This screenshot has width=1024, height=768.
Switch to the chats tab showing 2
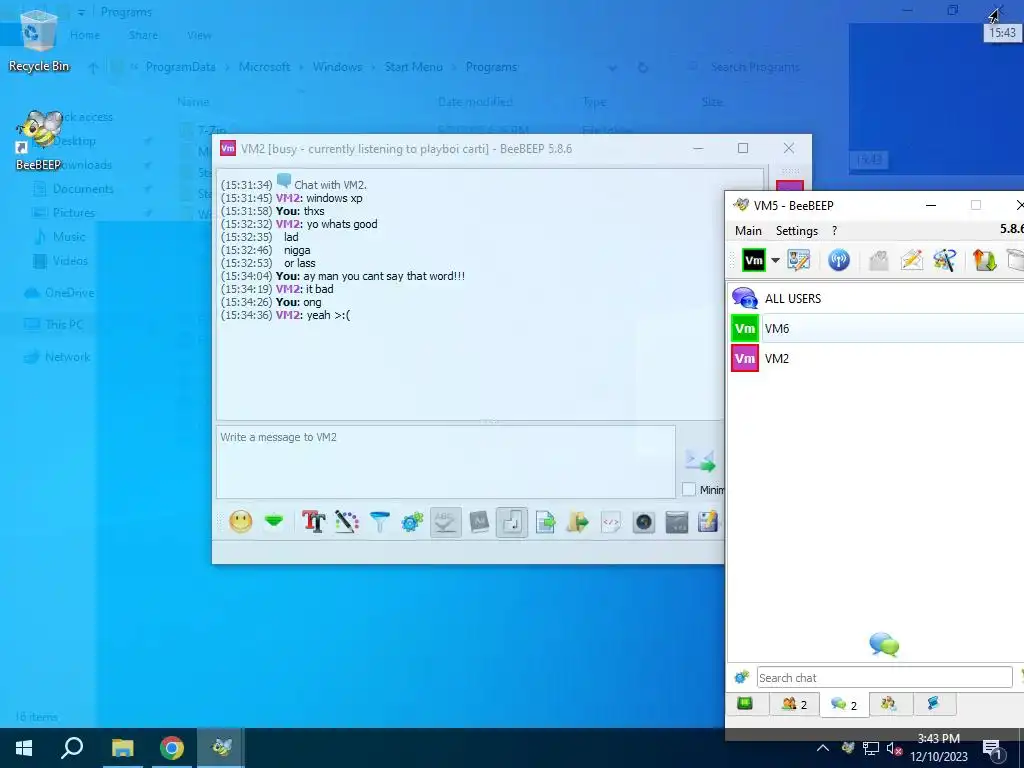tap(844, 705)
